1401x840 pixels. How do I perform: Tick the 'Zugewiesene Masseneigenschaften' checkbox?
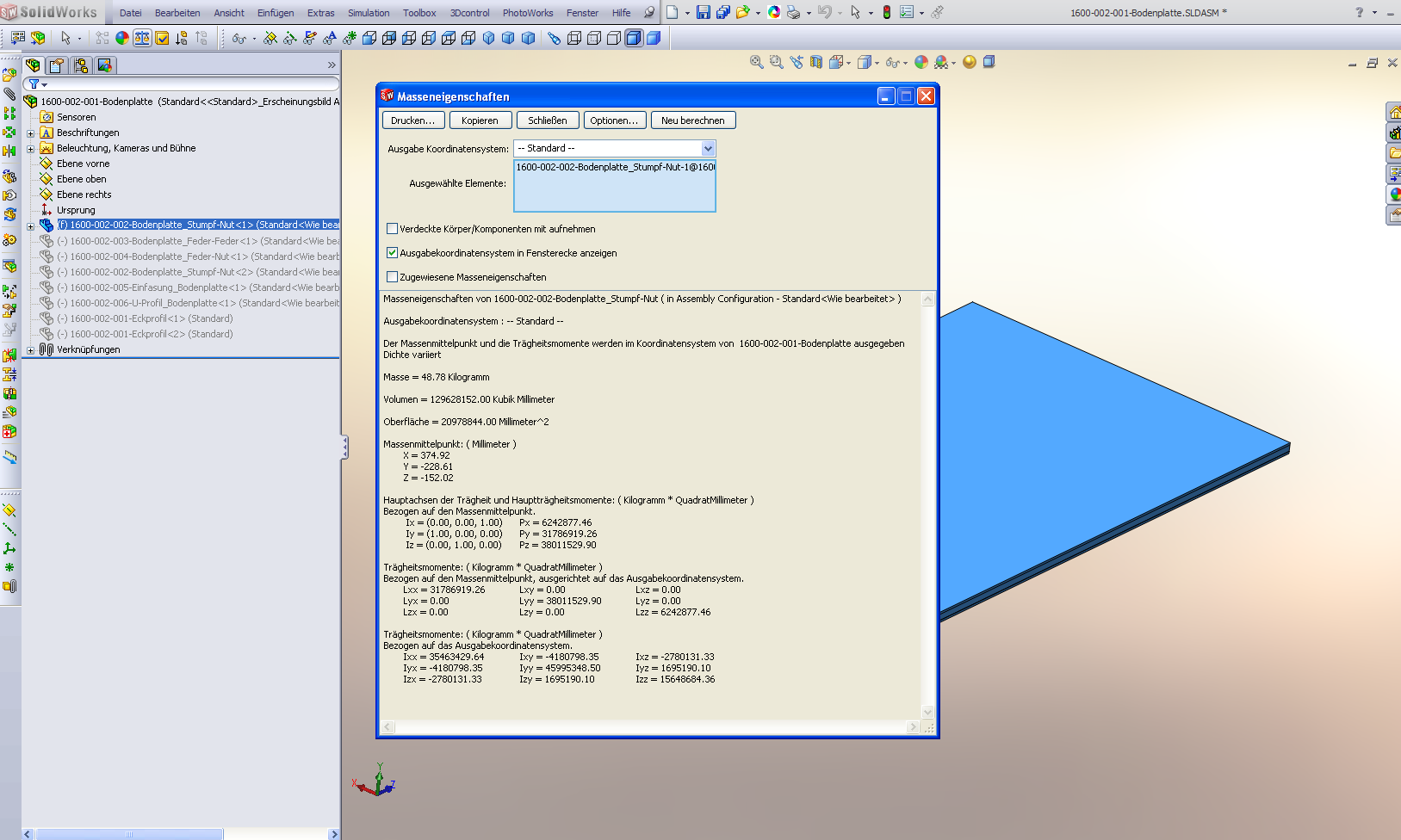pos(393,277)
